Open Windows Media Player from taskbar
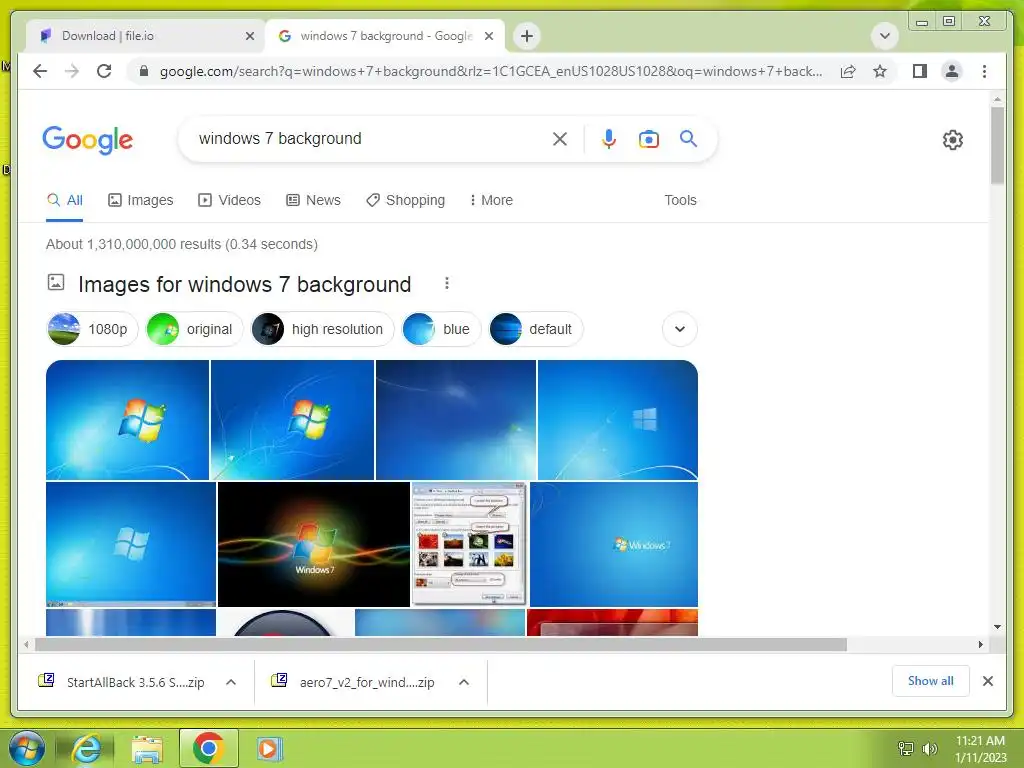The height and width of the screenshot is (768, 1024). click(x=268, y=748)
